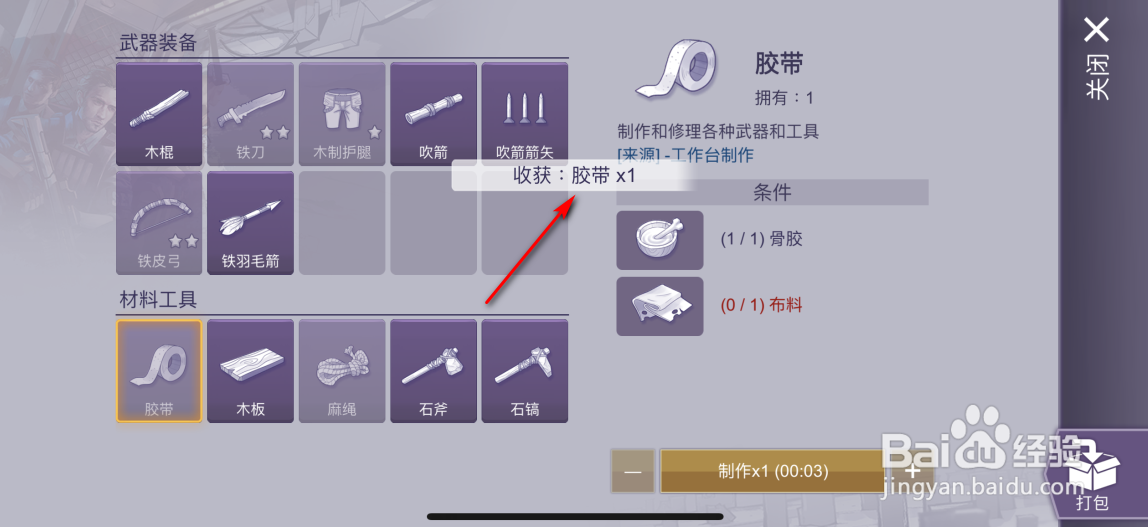Choose the 铁羽毛箭 arrow item
This screenshot has width=1148, height=527.
coord(250,223)
